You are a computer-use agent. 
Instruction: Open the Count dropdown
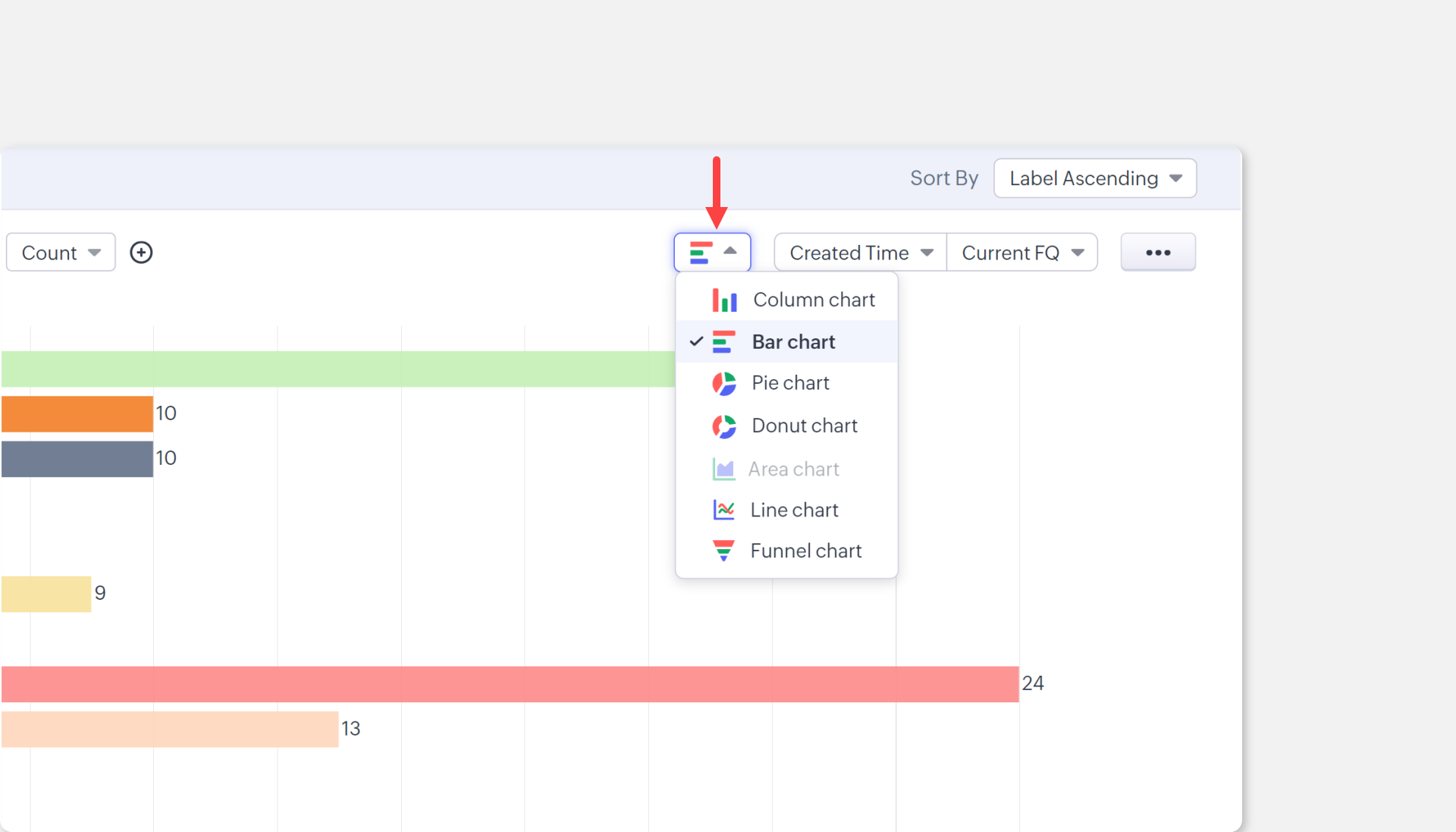pos(61,253)
